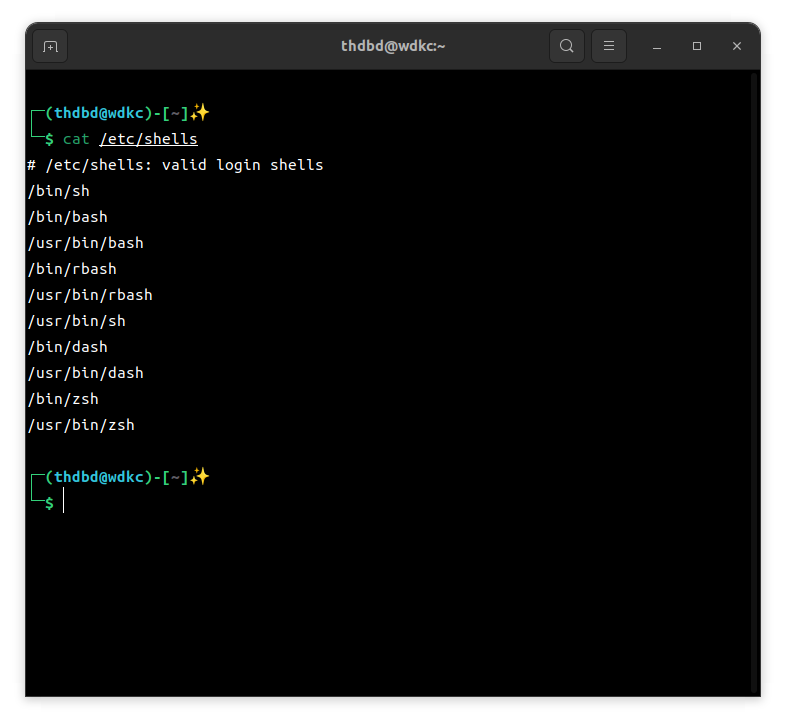Viewport: 786px width, 725px height.
Task: Click the /usr/bin/zsh output line
Action: [x=81, y=425]
